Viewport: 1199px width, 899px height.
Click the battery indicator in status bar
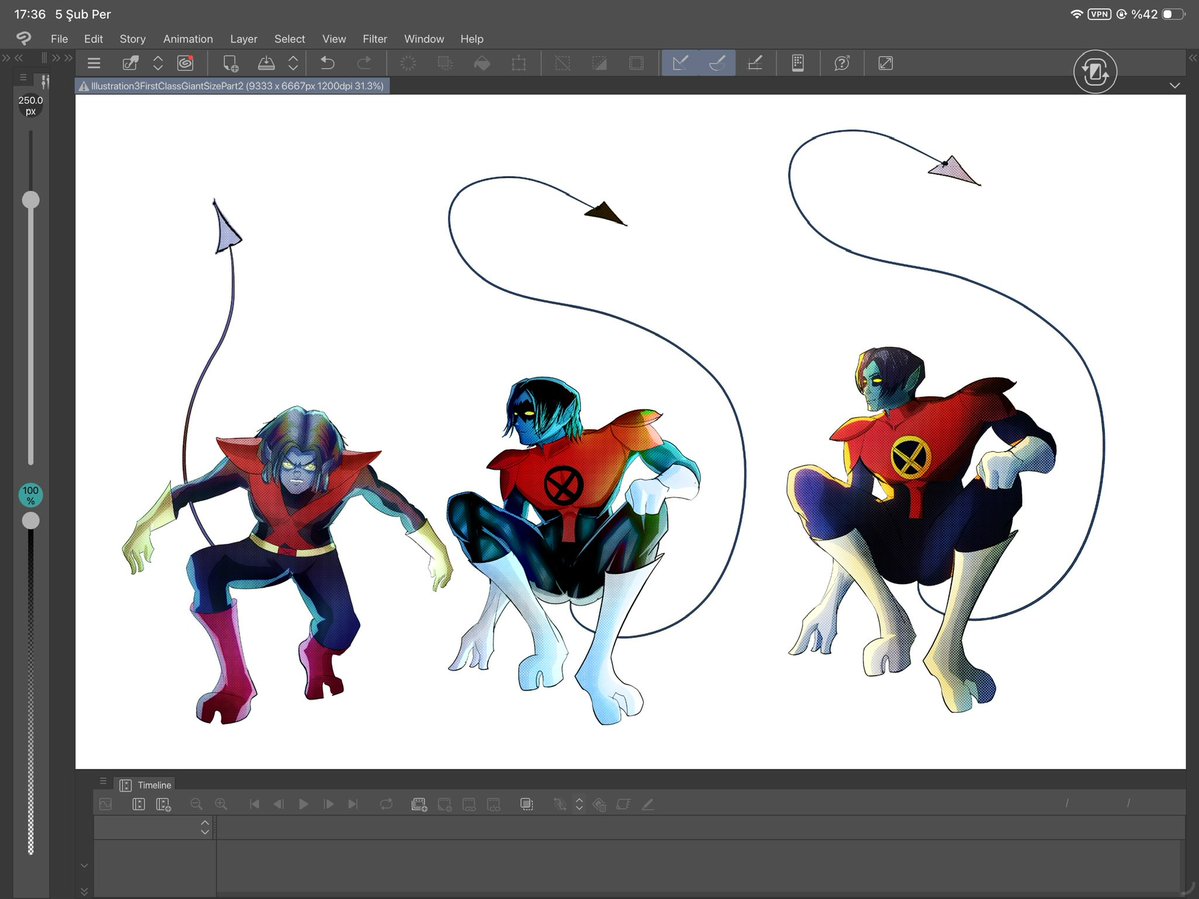1172,15
